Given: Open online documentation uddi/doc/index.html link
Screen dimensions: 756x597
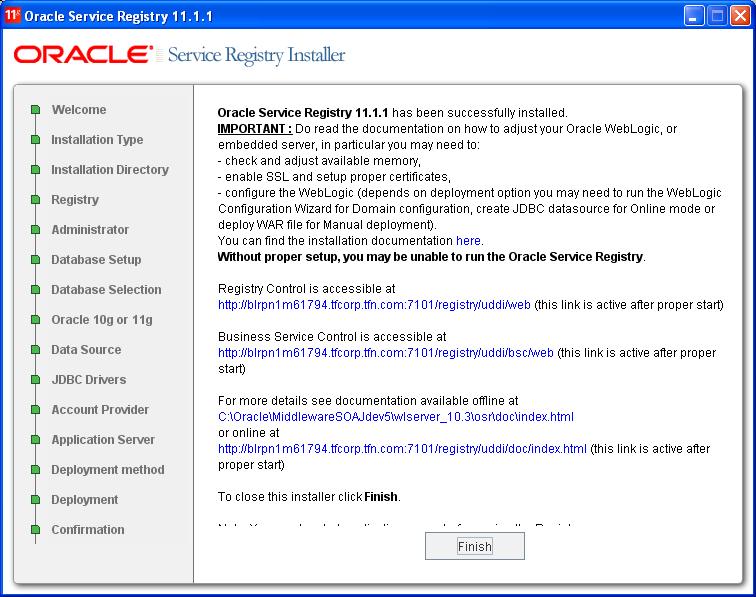Looking at the screenshot, I should click(402, 448).
